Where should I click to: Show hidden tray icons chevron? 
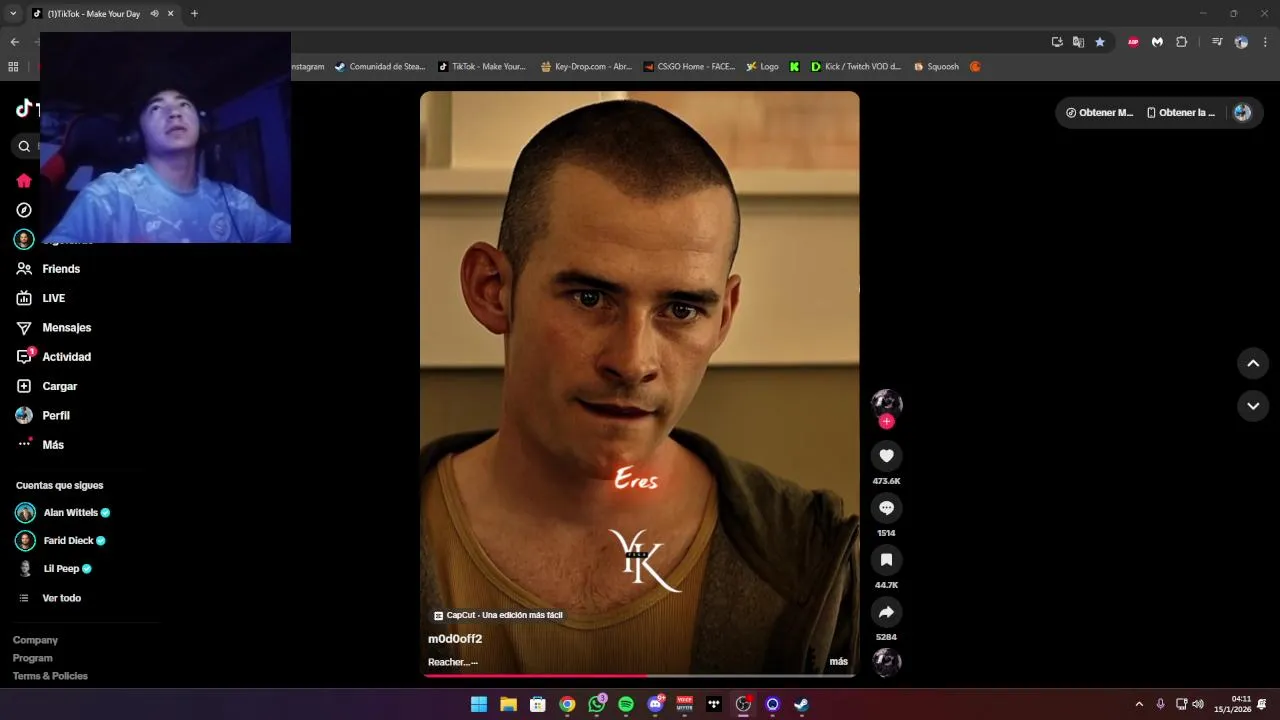click(x=1139, y=704)
